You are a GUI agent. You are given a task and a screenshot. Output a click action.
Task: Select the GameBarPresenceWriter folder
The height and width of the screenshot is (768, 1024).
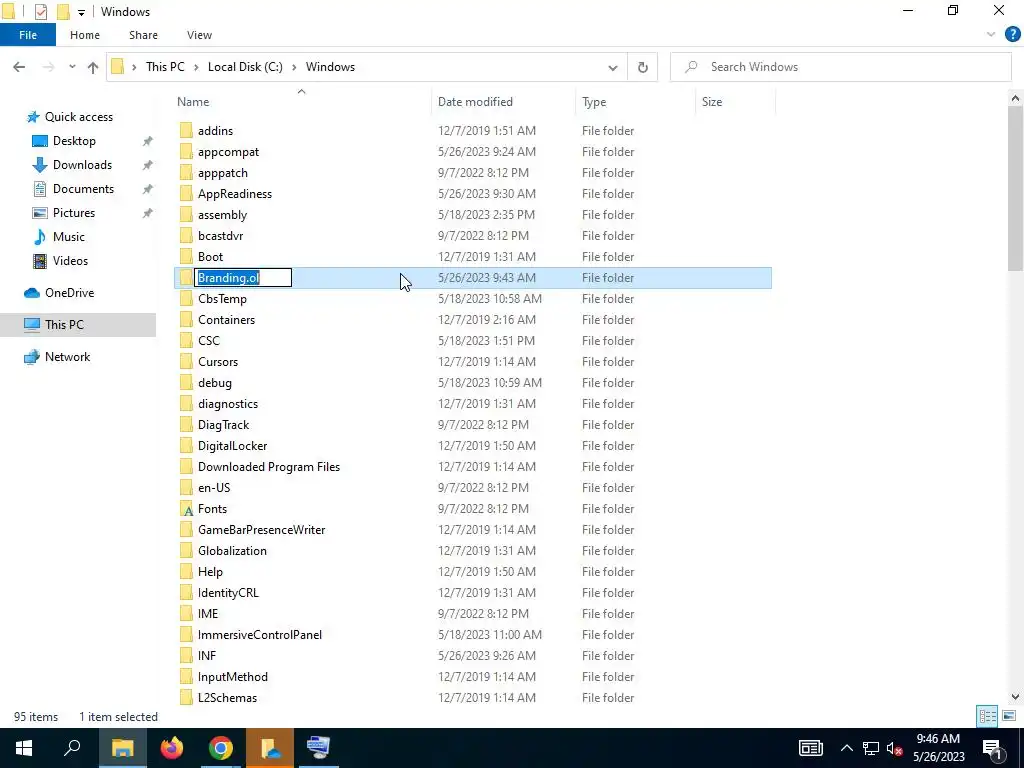[x=262, y=530]
